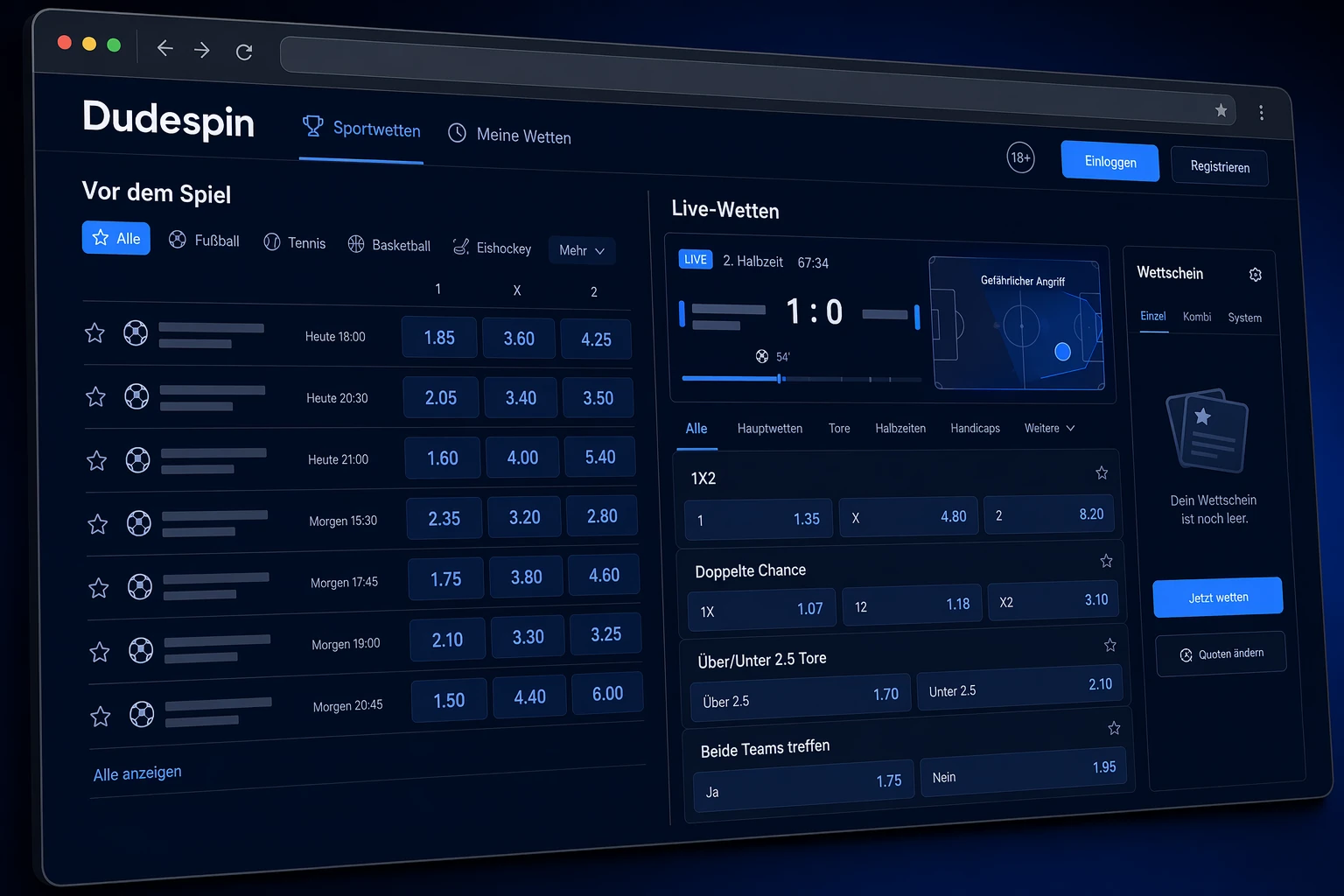Image resolution: width=1344 pixels, height=896 pixels.
Task: Favorite the Doppelte Chance market
Action: point(1106,561)
